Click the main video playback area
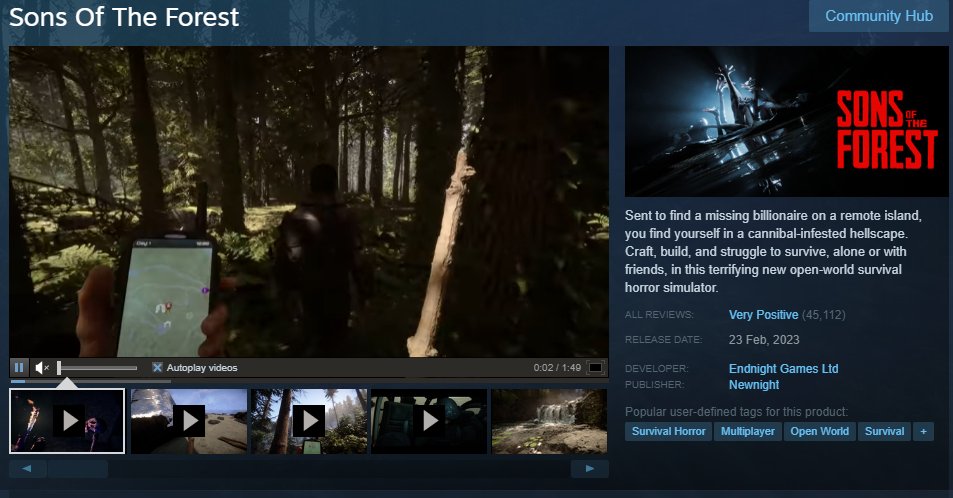The height and width of the screenshot is (498, 953). (x=309, y=202)
